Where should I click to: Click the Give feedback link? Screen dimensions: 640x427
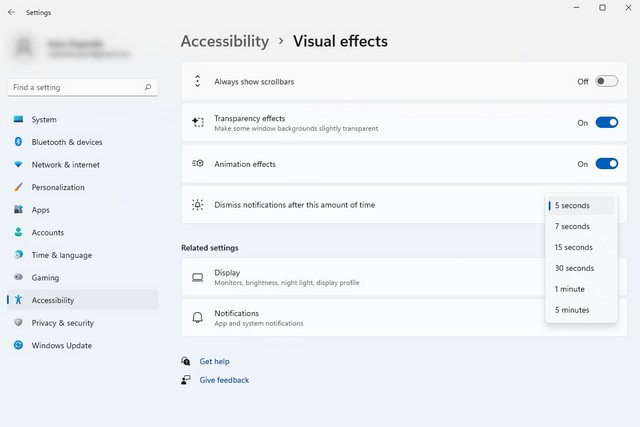[x=224, y=380]
